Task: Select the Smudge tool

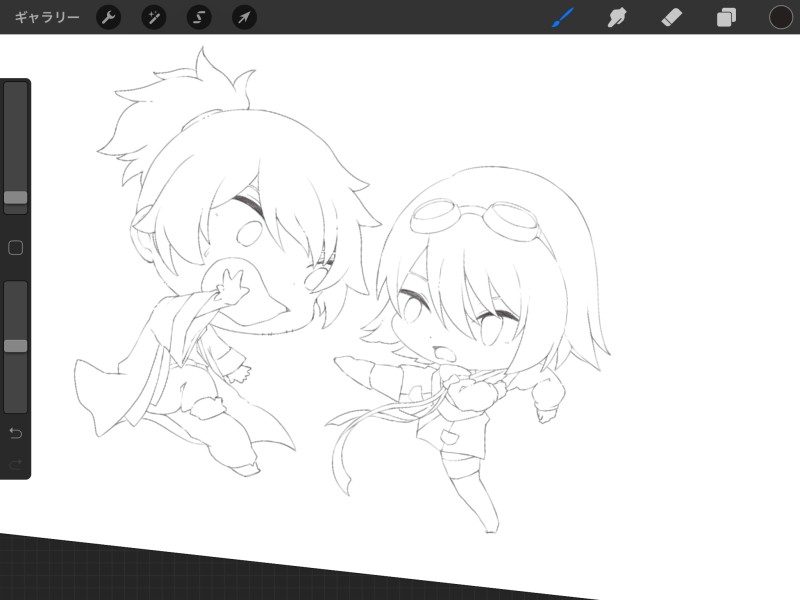Action: (x=617, y=17)
